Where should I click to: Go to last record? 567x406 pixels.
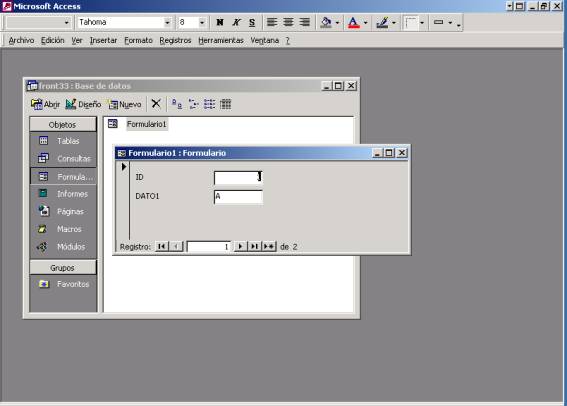(254, 247)
